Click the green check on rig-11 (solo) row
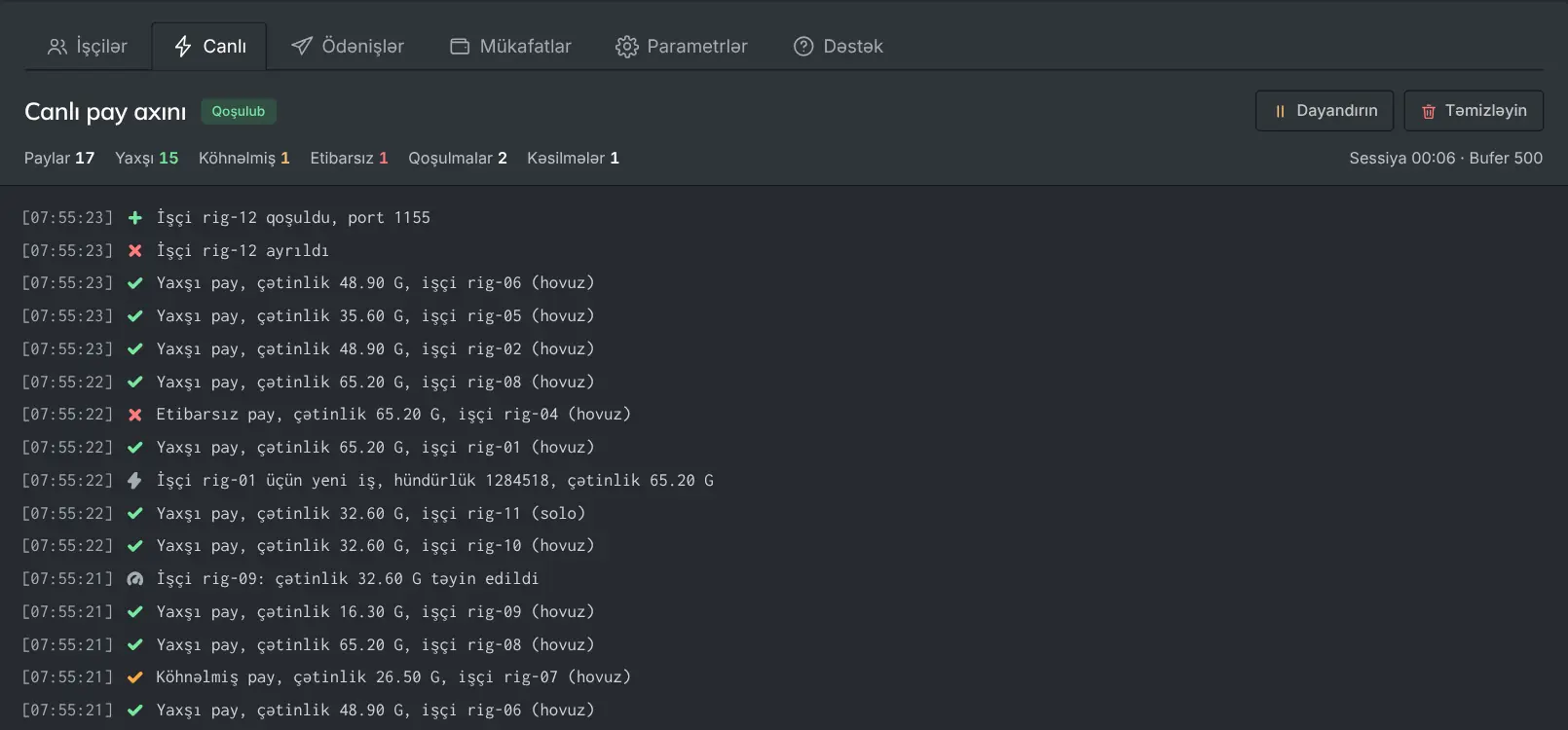Viewport: 1568px width, 730px height. (135, 514)
